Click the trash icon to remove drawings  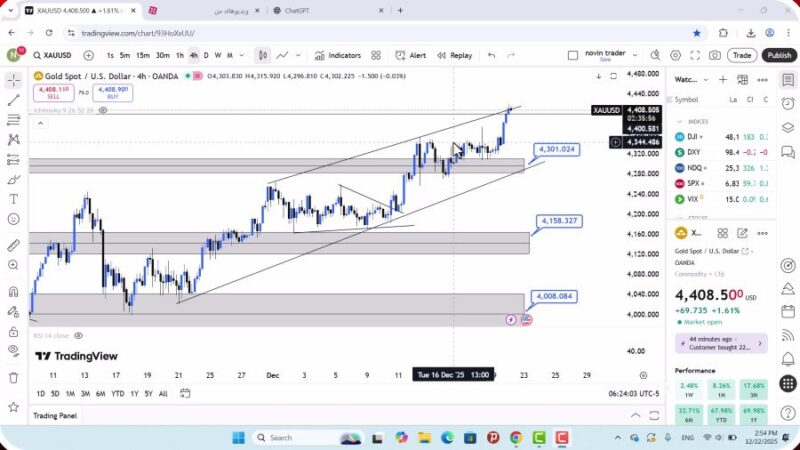click(13, 377)
